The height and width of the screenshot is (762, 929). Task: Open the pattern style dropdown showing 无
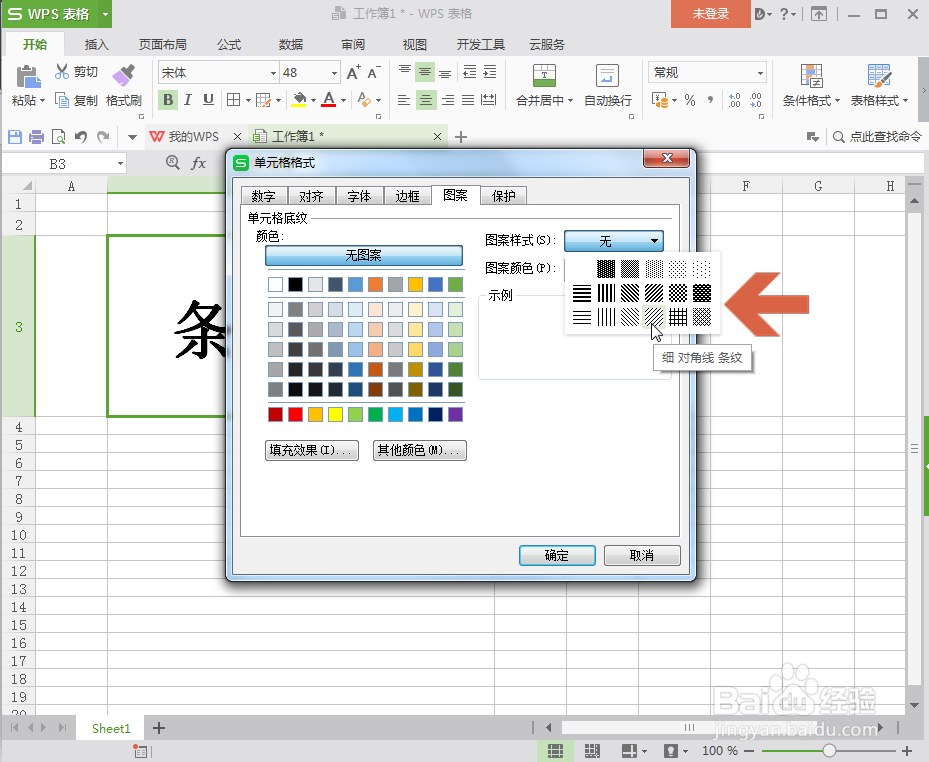tap(614, 241)
